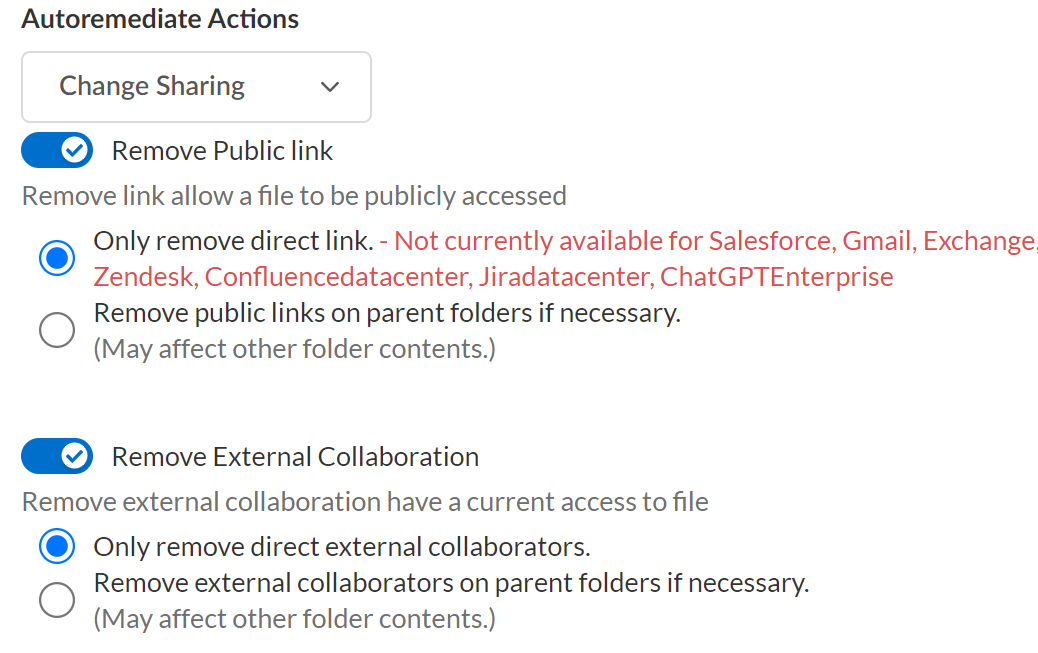Click 'Remove public links on parent folders if necessary' text
This screenshot has width=1038, height=653.
(387, 313)
